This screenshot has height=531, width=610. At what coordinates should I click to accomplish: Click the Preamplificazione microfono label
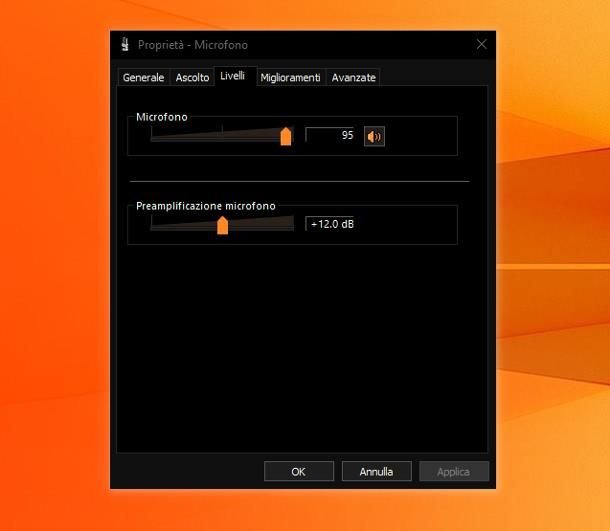tap(206, 206)
